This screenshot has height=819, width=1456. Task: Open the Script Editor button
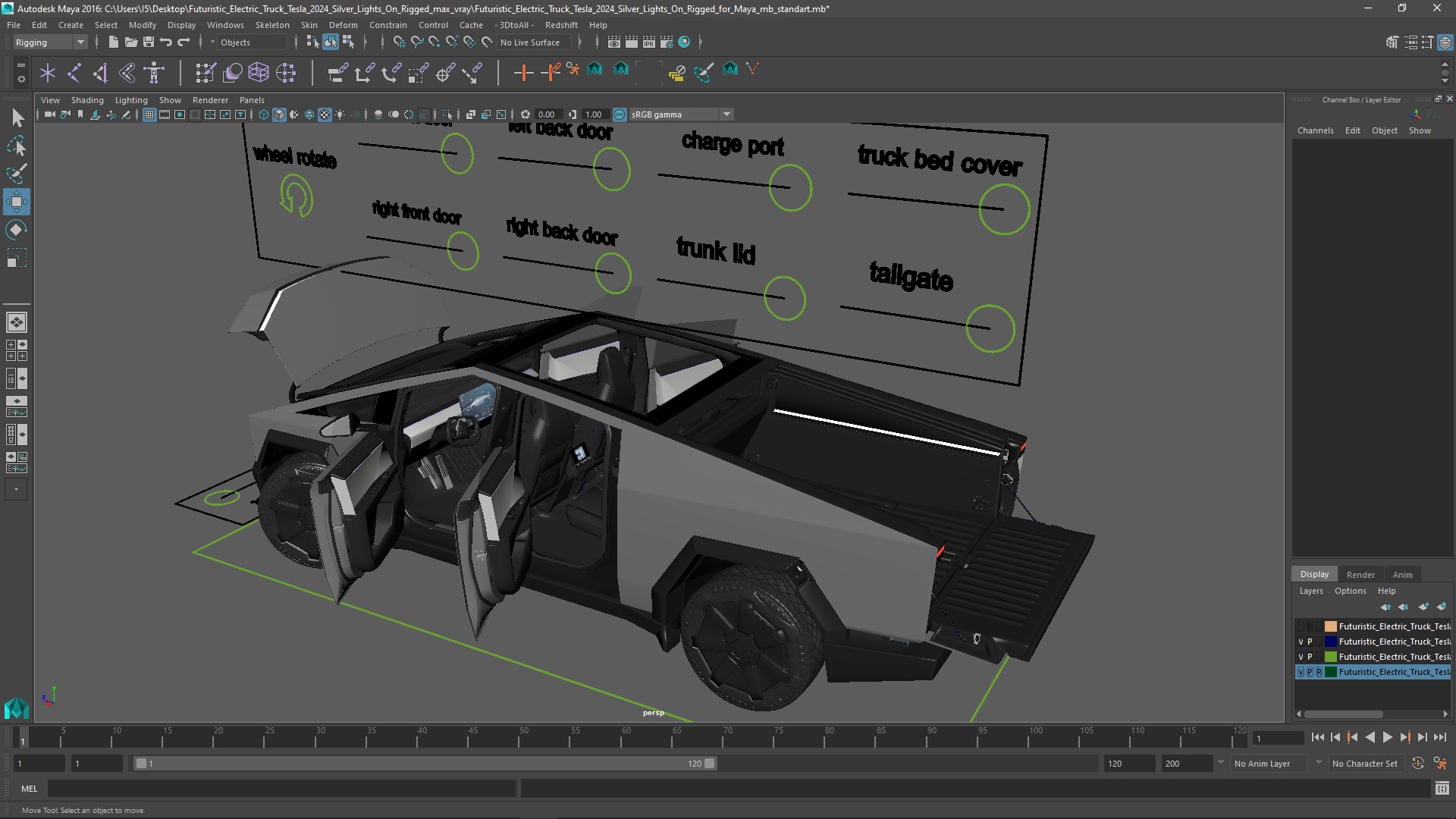coord(1442,789)
